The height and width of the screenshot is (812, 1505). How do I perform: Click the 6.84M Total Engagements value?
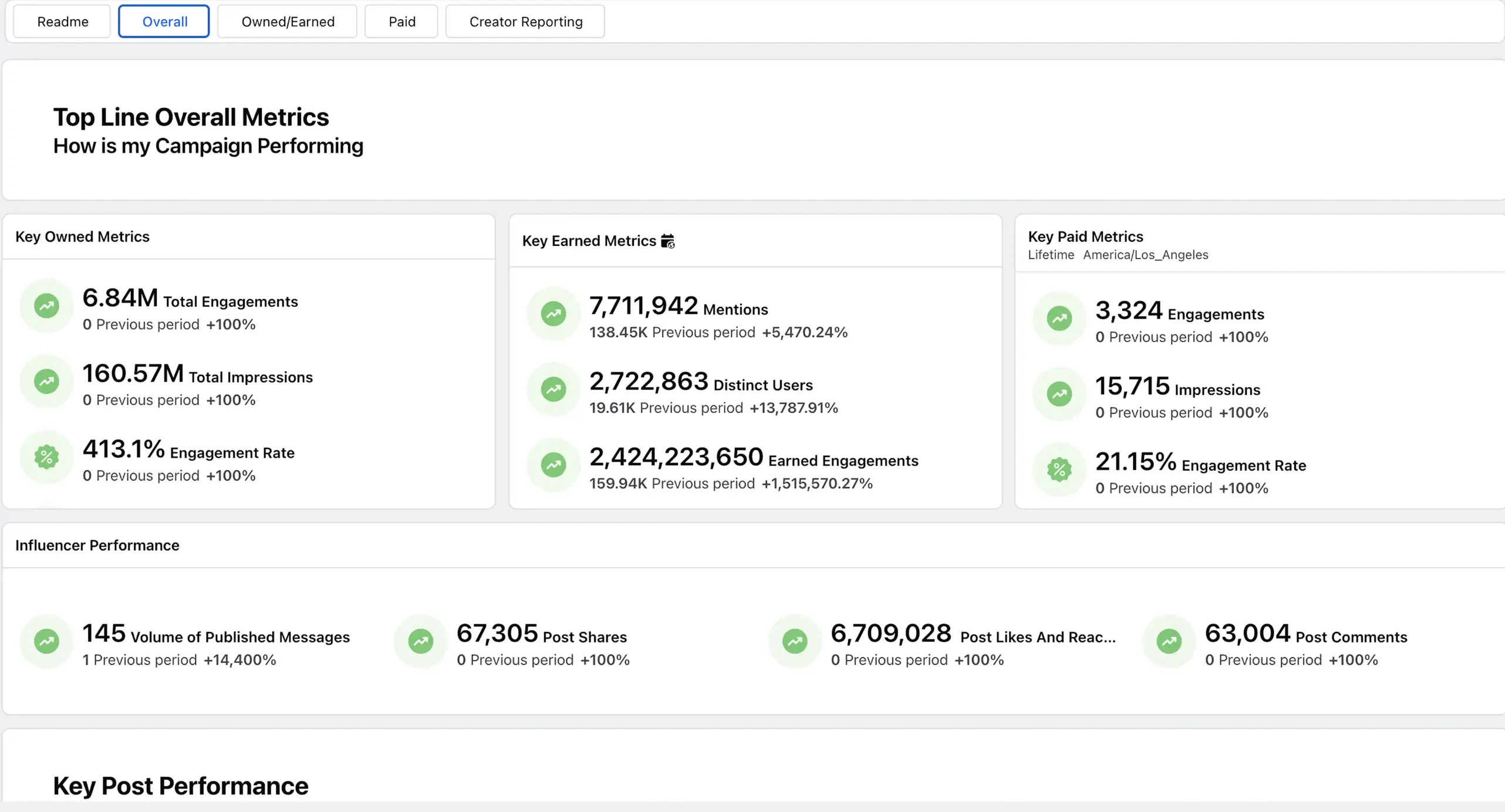120,298
